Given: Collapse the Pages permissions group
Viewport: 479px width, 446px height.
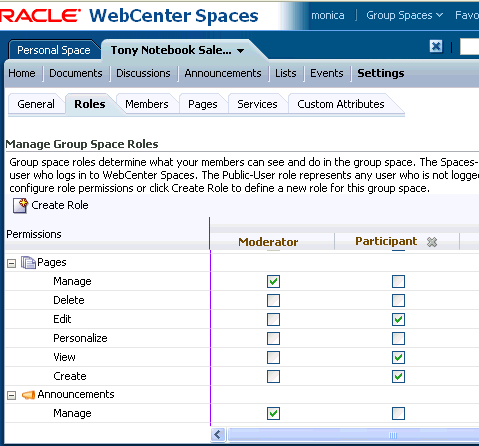Looking at the screenshot, I should 11,263.
